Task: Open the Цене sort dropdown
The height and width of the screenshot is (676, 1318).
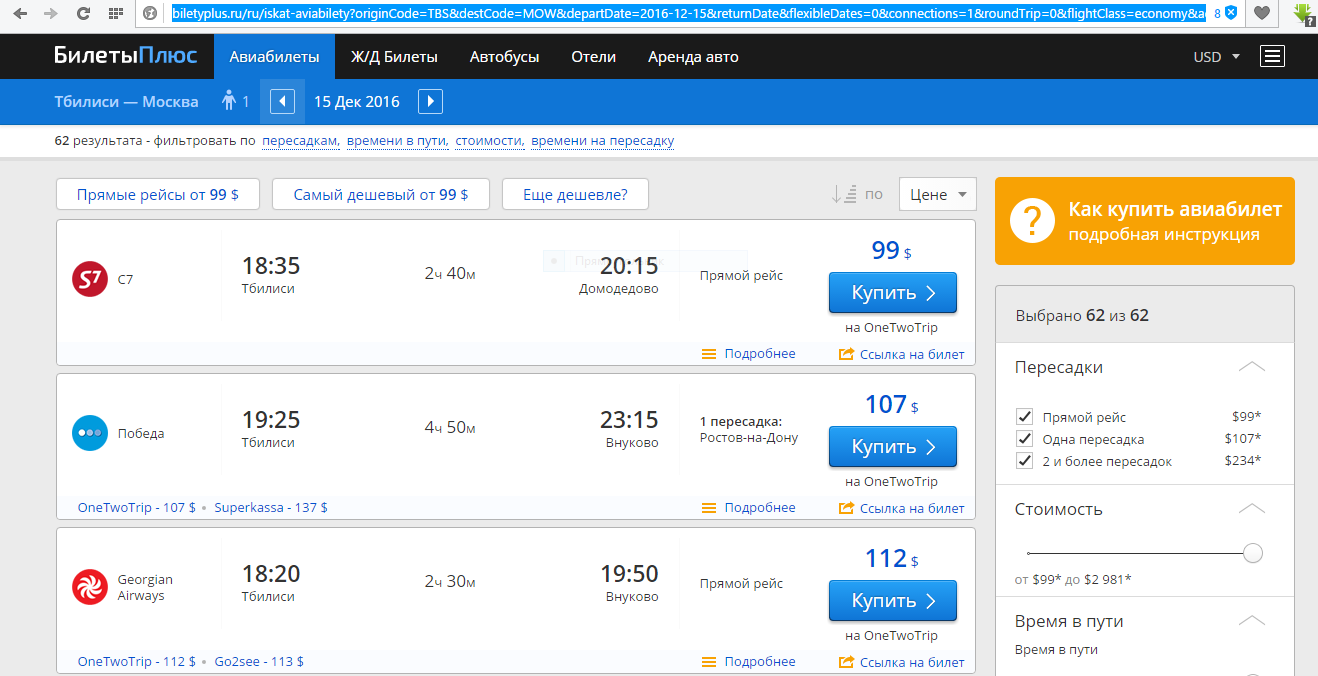Action: click(937, 194)
